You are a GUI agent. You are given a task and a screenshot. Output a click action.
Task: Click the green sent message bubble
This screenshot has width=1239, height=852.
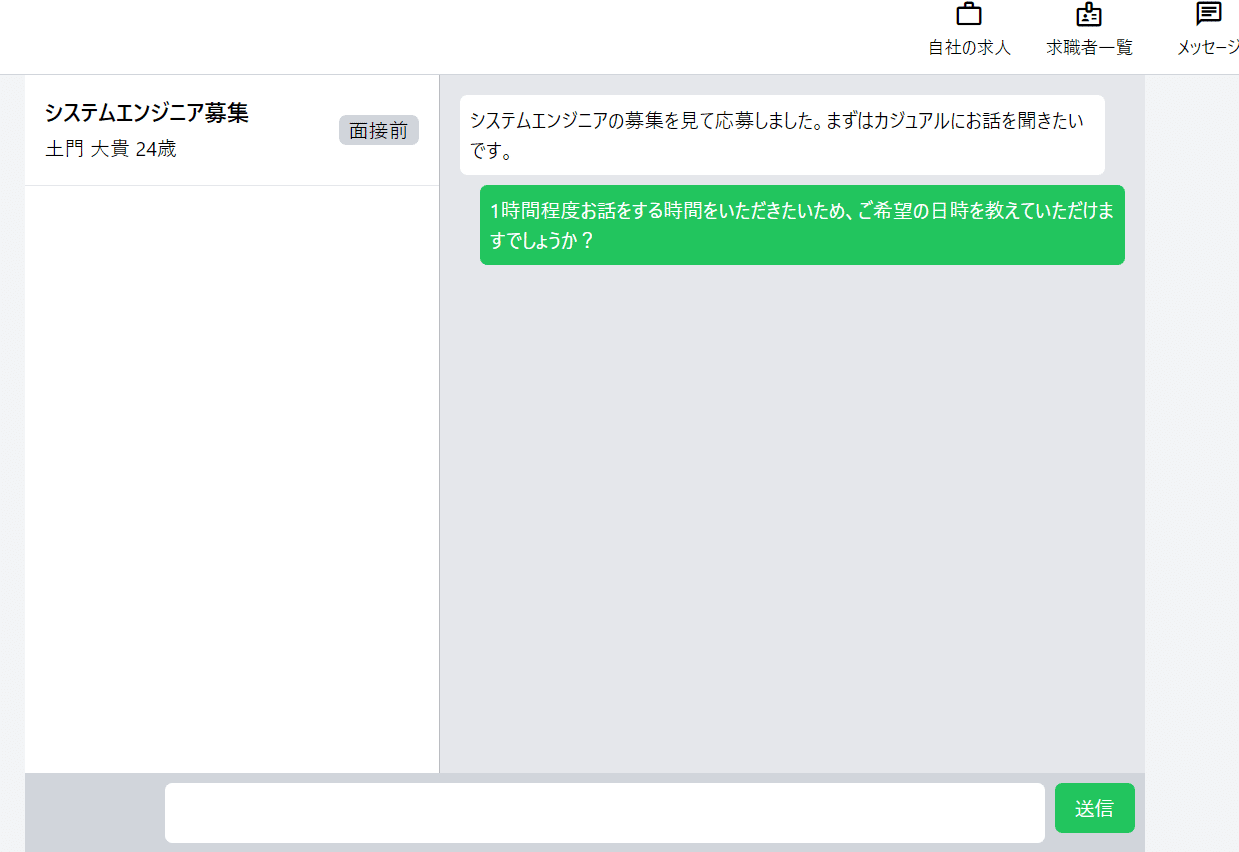801,225
